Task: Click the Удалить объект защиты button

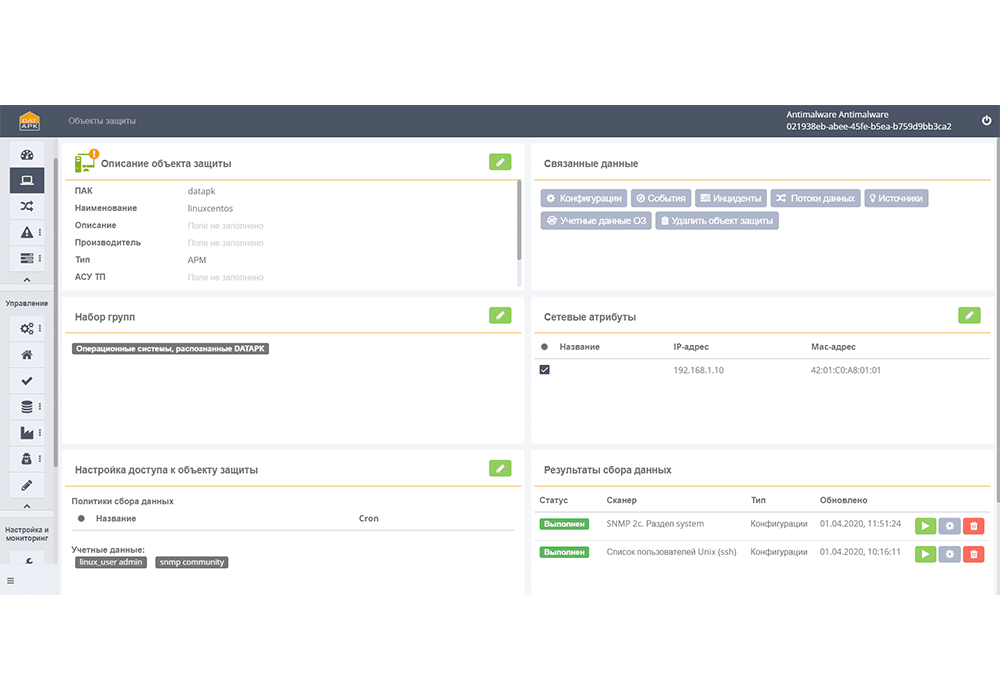Action: pos(716,221)
